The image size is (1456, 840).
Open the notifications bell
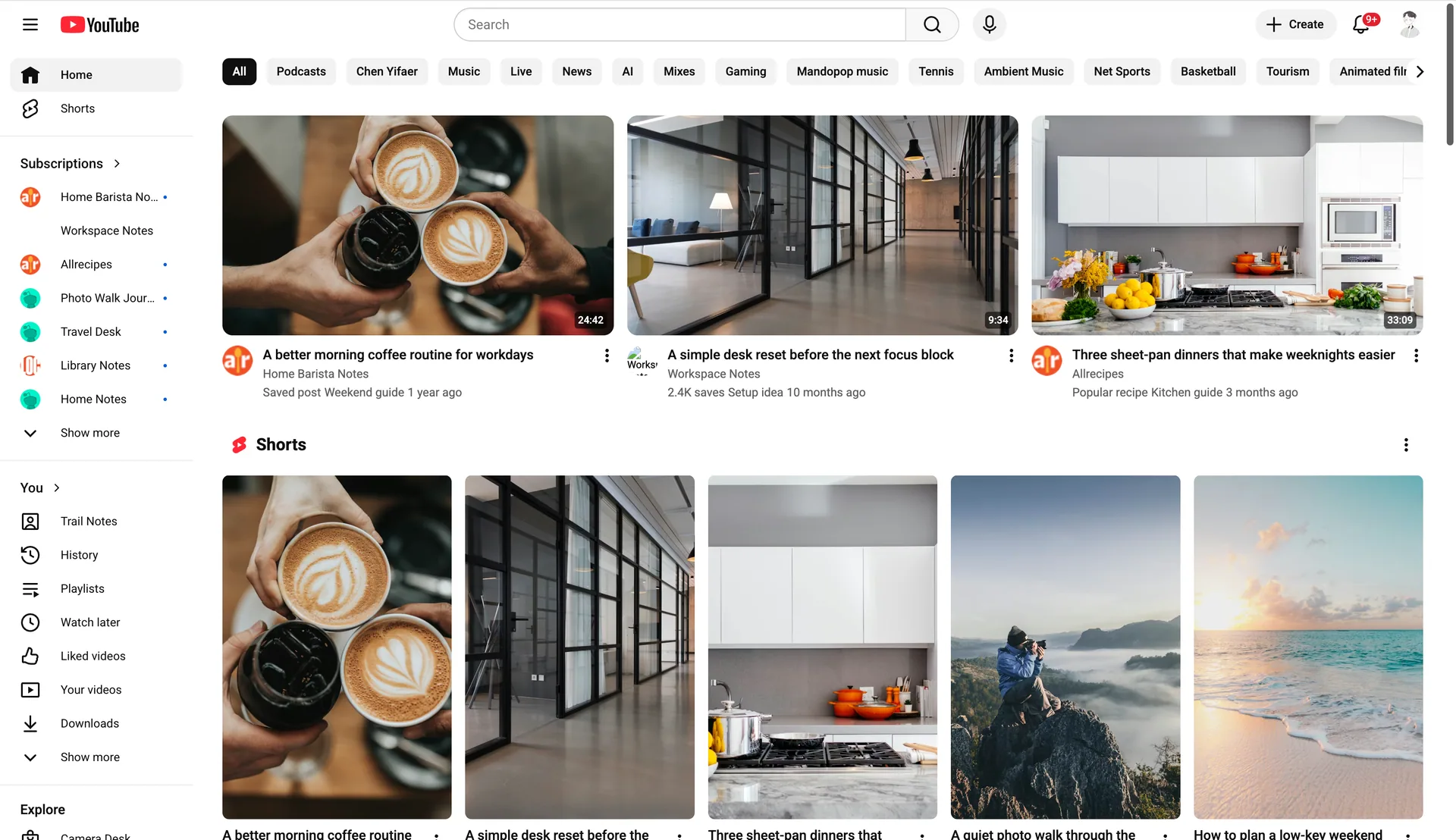[1362, 24]
